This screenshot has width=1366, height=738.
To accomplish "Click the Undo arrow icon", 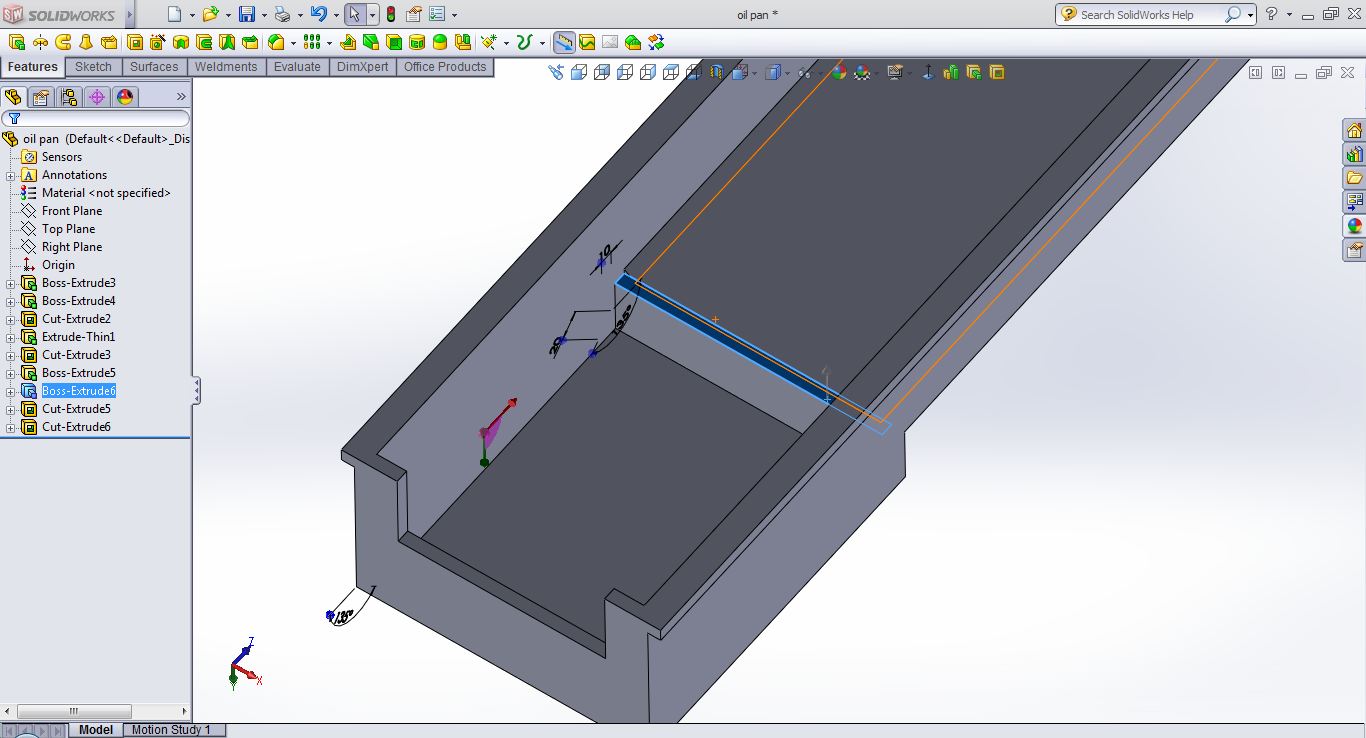I will pos(318,14).
